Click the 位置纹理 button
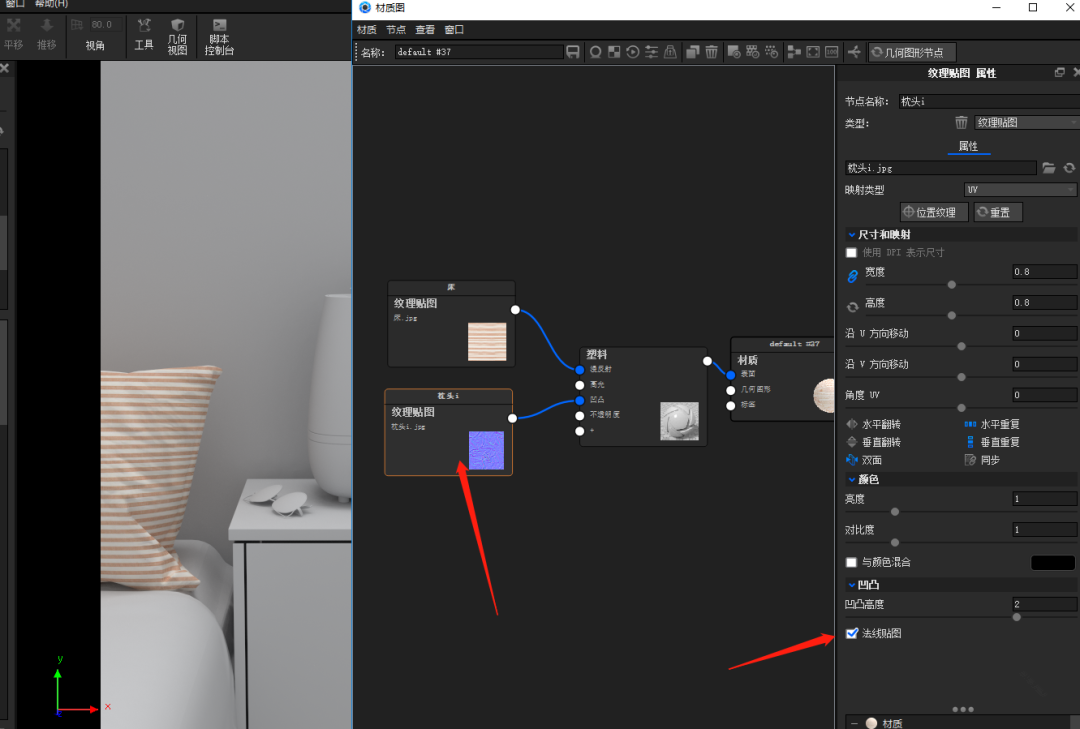This screenshot has width=1080, height=729. [x=934, y=212]
